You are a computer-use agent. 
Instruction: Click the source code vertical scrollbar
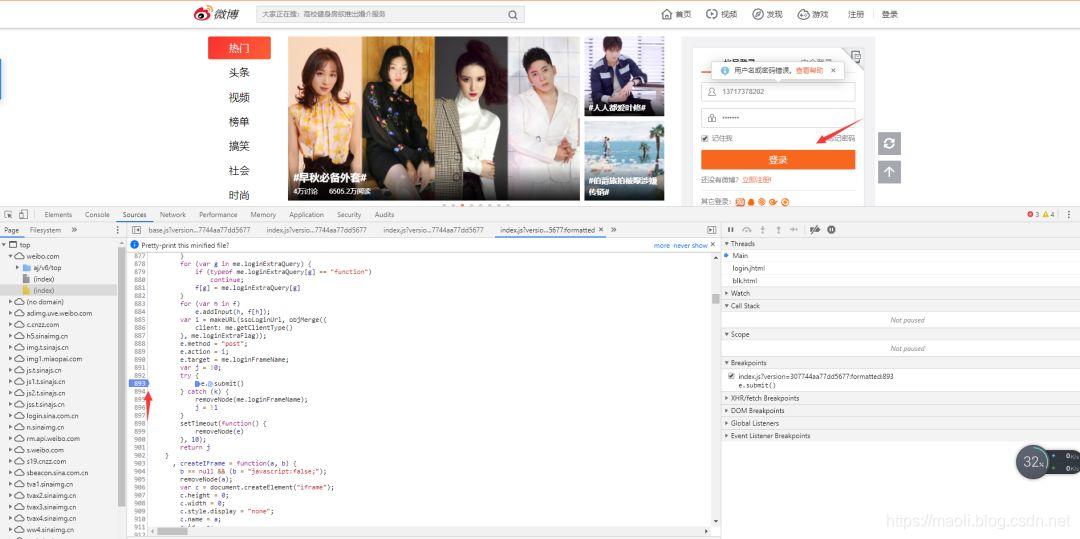(716, 299)
